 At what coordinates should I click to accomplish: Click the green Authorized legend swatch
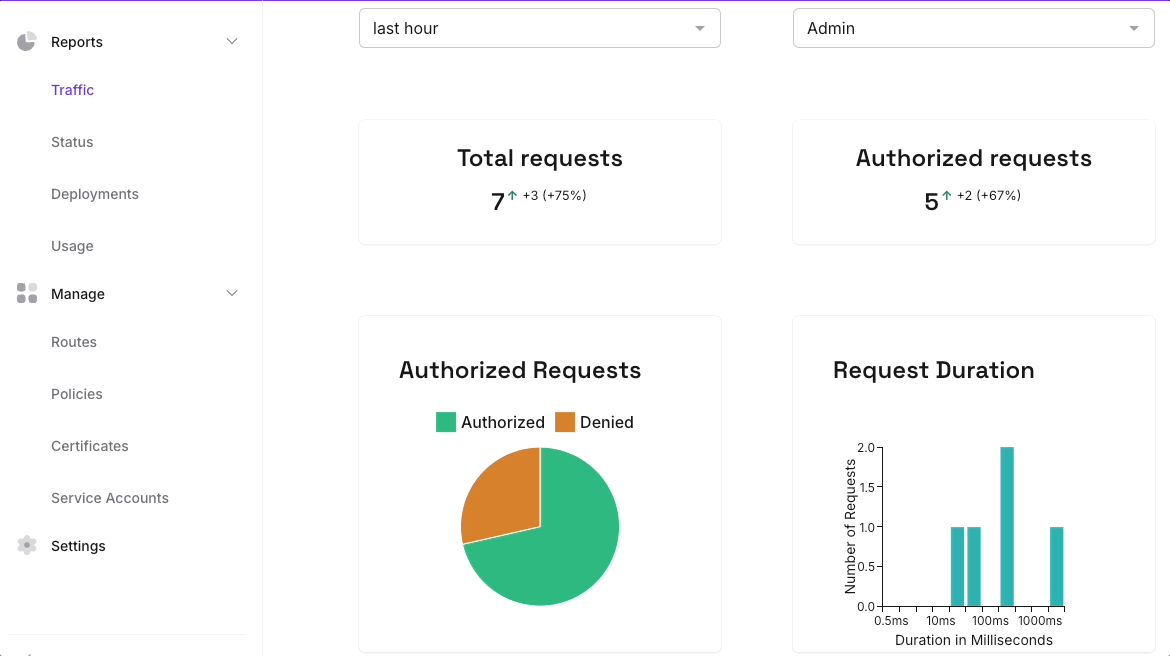(x=444, y=422)
